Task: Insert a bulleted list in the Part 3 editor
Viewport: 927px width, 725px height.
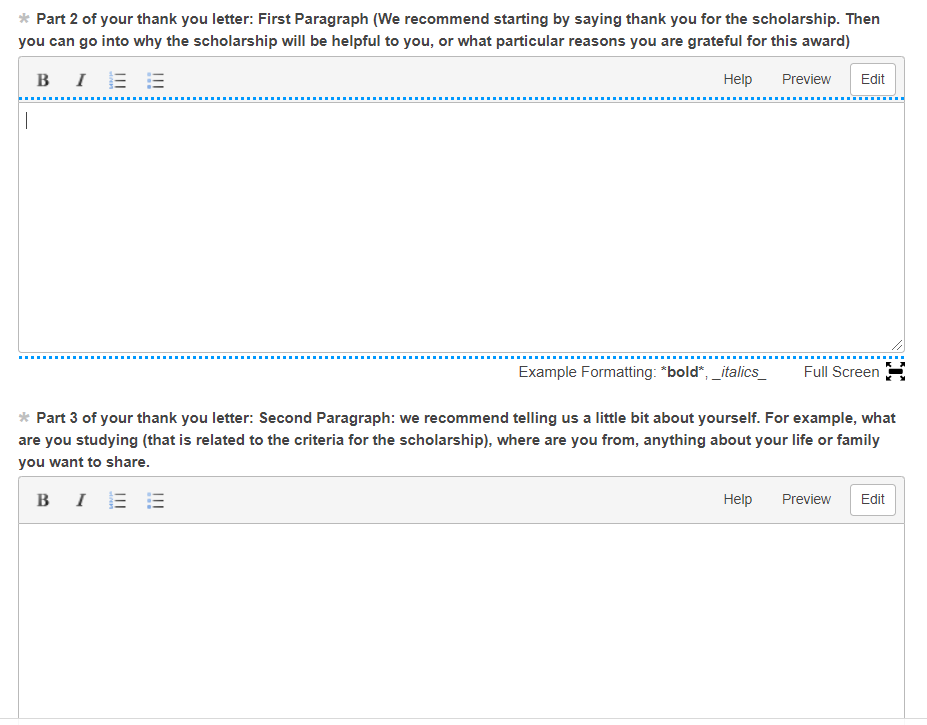Action: 155,500
